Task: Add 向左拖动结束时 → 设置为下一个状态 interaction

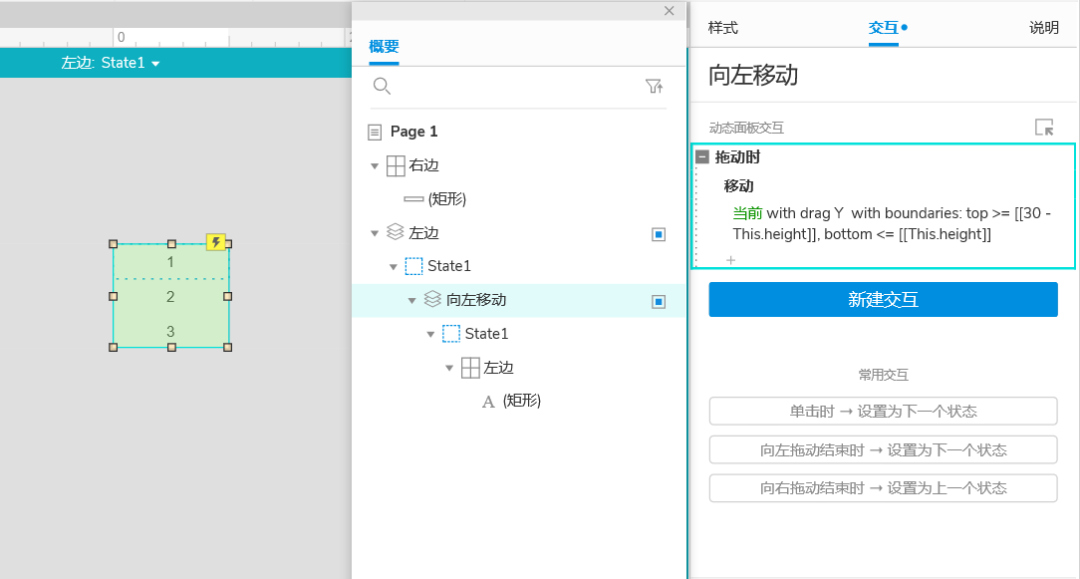Action: 883,450
